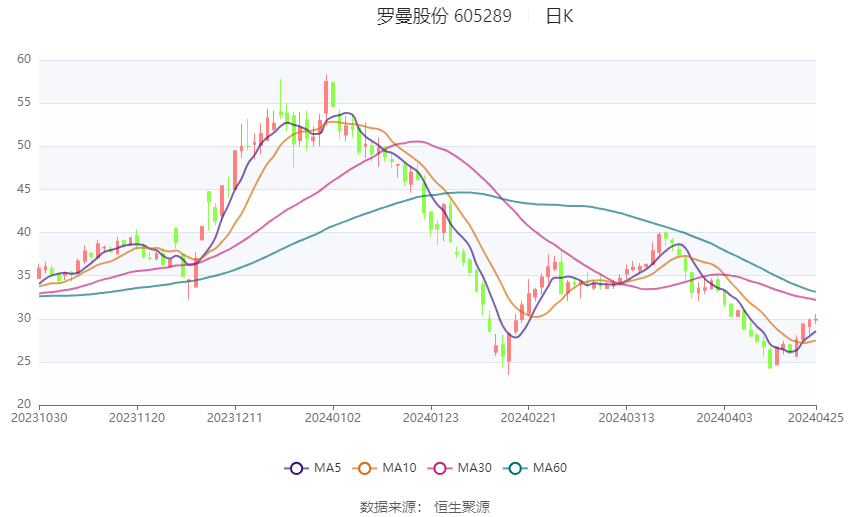
Task: Click the 20 price label on y-axis
Action: tap(25, 404)
